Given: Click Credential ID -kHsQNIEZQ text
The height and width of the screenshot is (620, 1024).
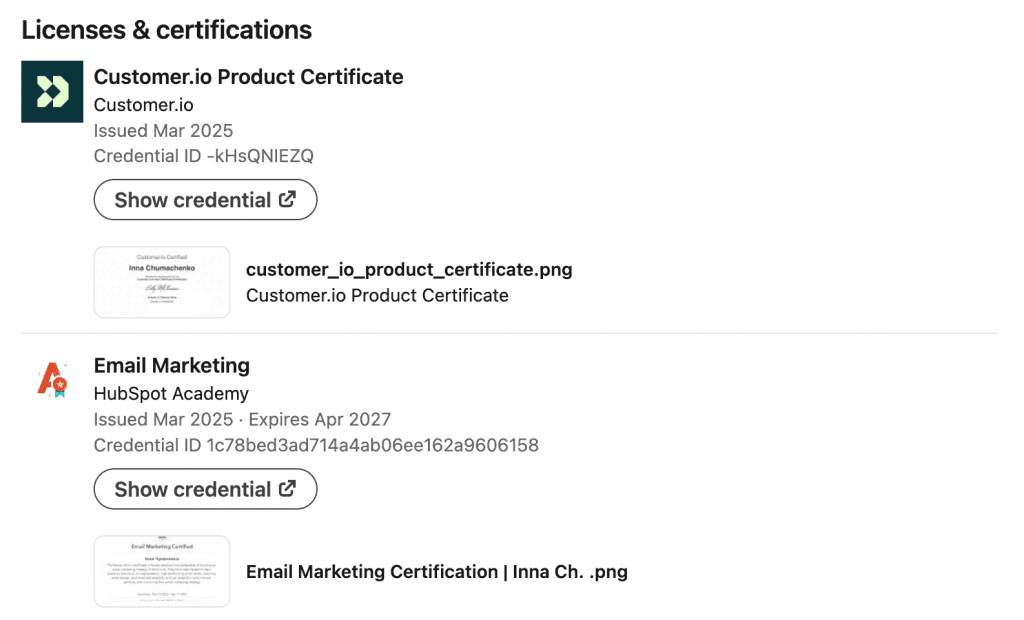Looking at the screenshot, I should [203, 156].
